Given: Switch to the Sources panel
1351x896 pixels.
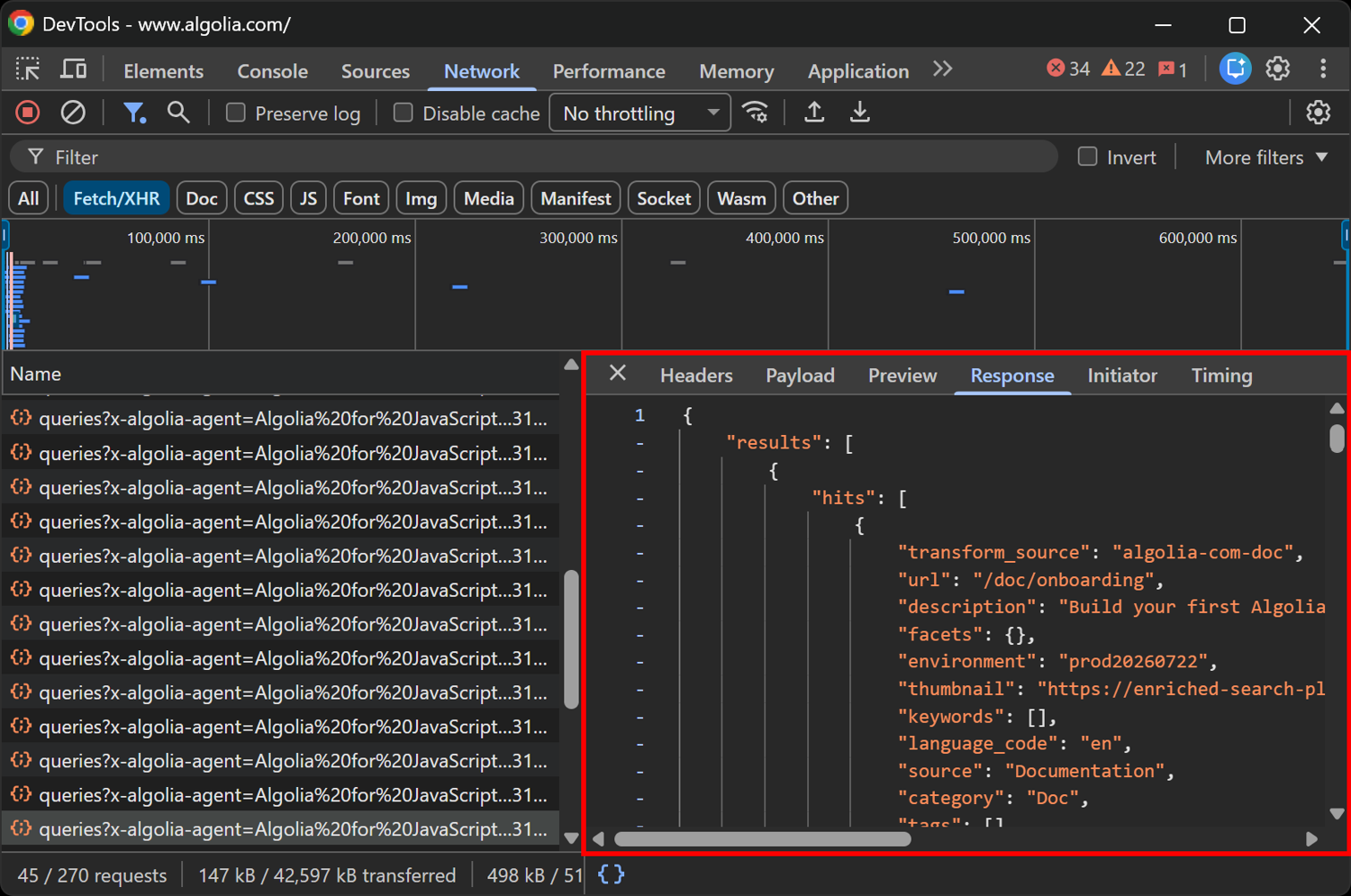Looking at the screenshot, I should click(x=375, y=70).
